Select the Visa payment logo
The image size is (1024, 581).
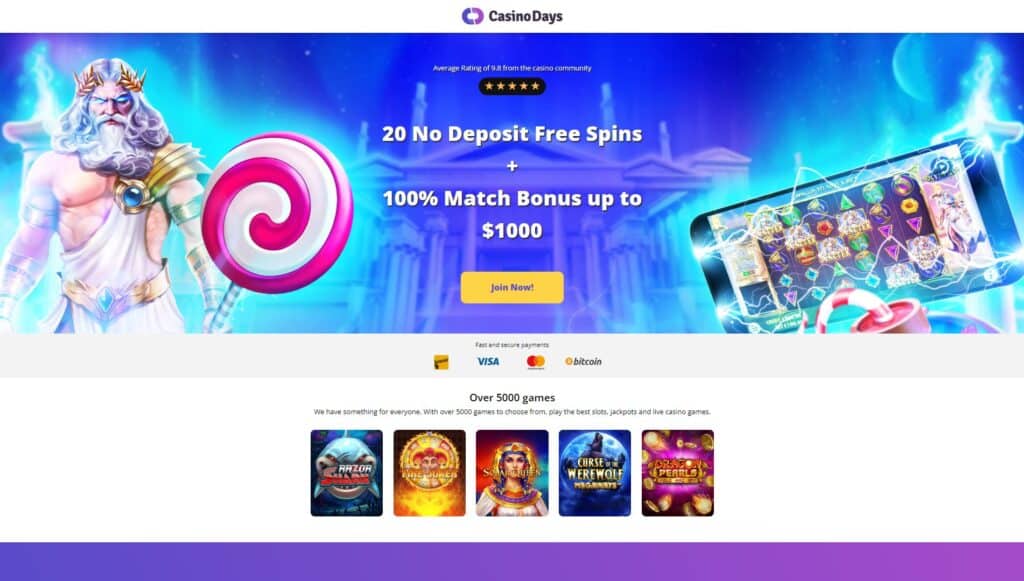[488, 361]
